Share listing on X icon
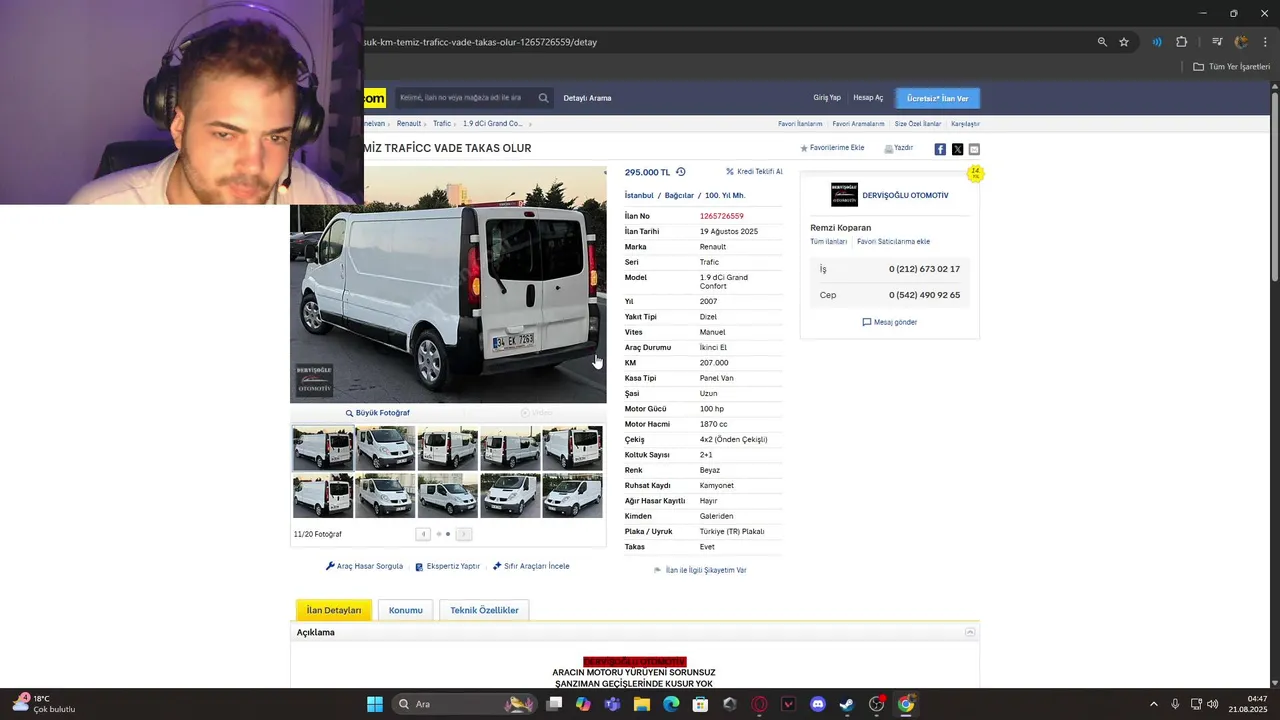The height and width of the screenshot is (720, 1280). click(x=957, y=149)
